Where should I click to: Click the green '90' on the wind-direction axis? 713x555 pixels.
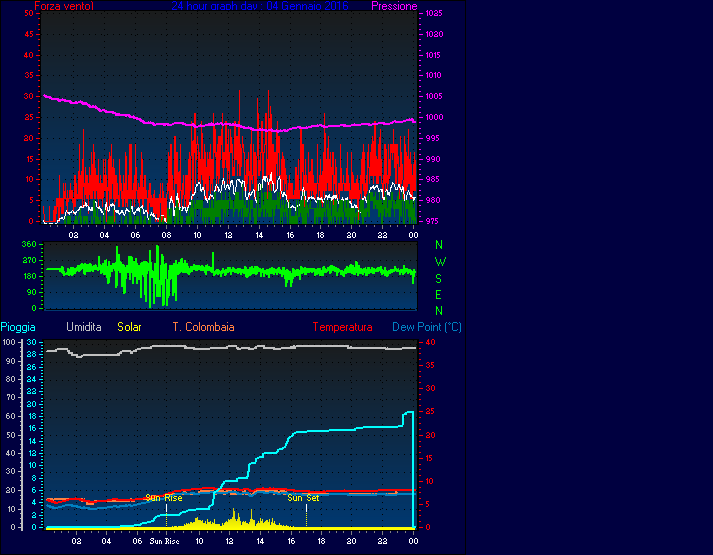(x=31, y=292)
